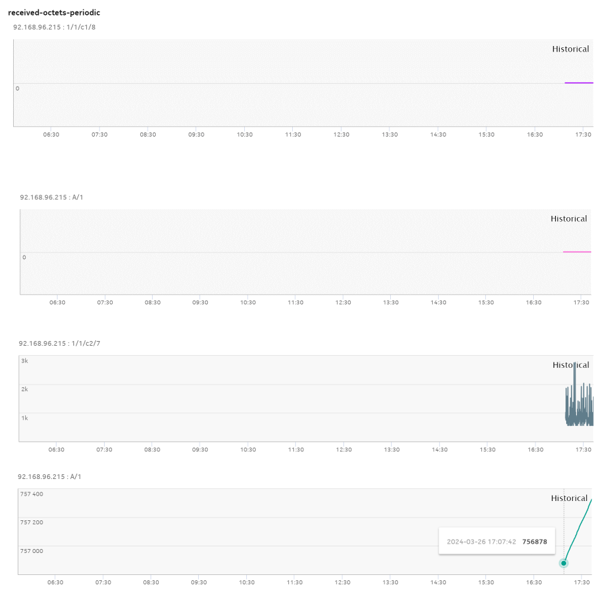The height and width of the screenshot is (603, 612).
Task: Click the 756878 value tooltip
Action: (x=534, y=542)
